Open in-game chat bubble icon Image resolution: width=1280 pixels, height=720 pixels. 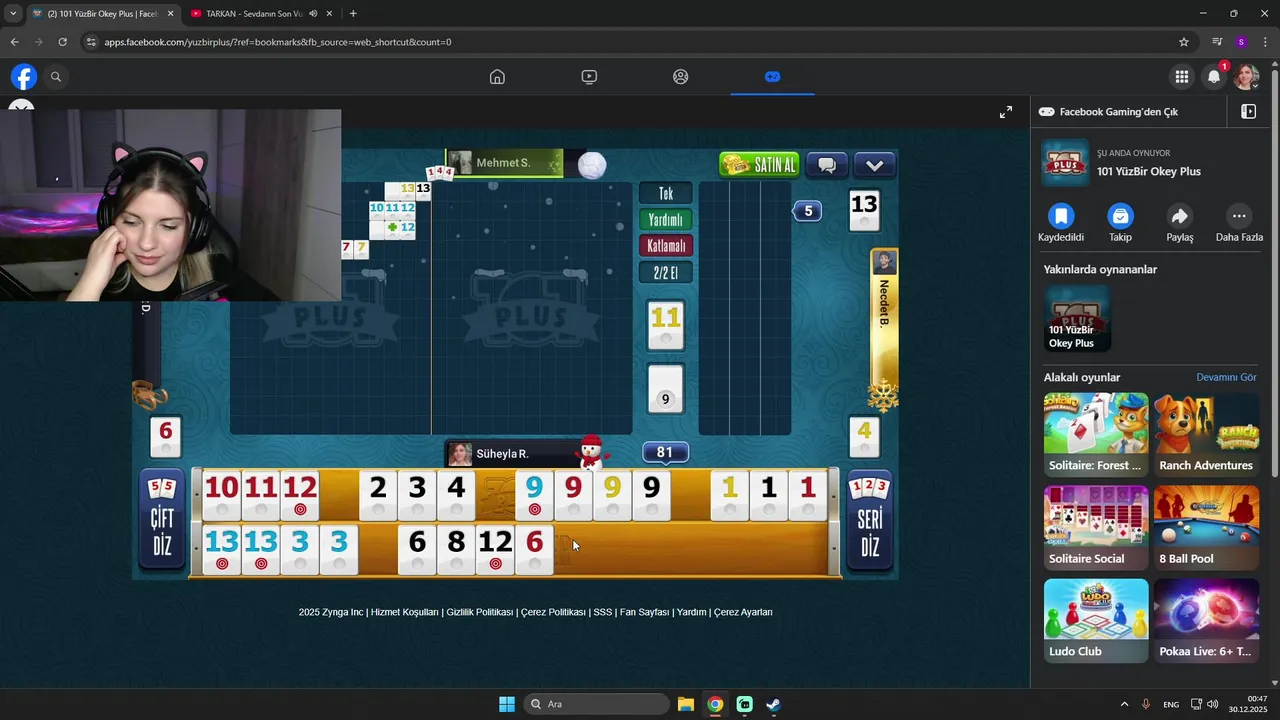tap(826, 165)
